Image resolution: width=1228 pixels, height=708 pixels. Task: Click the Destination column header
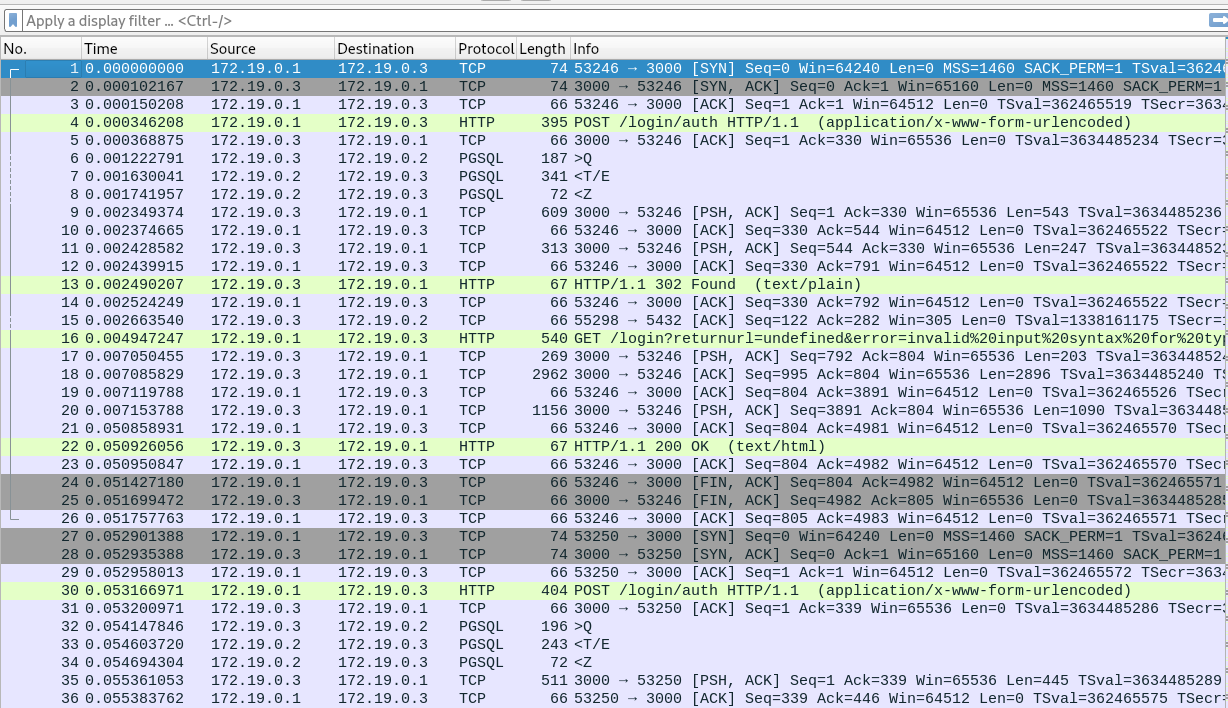coord(393,48)
